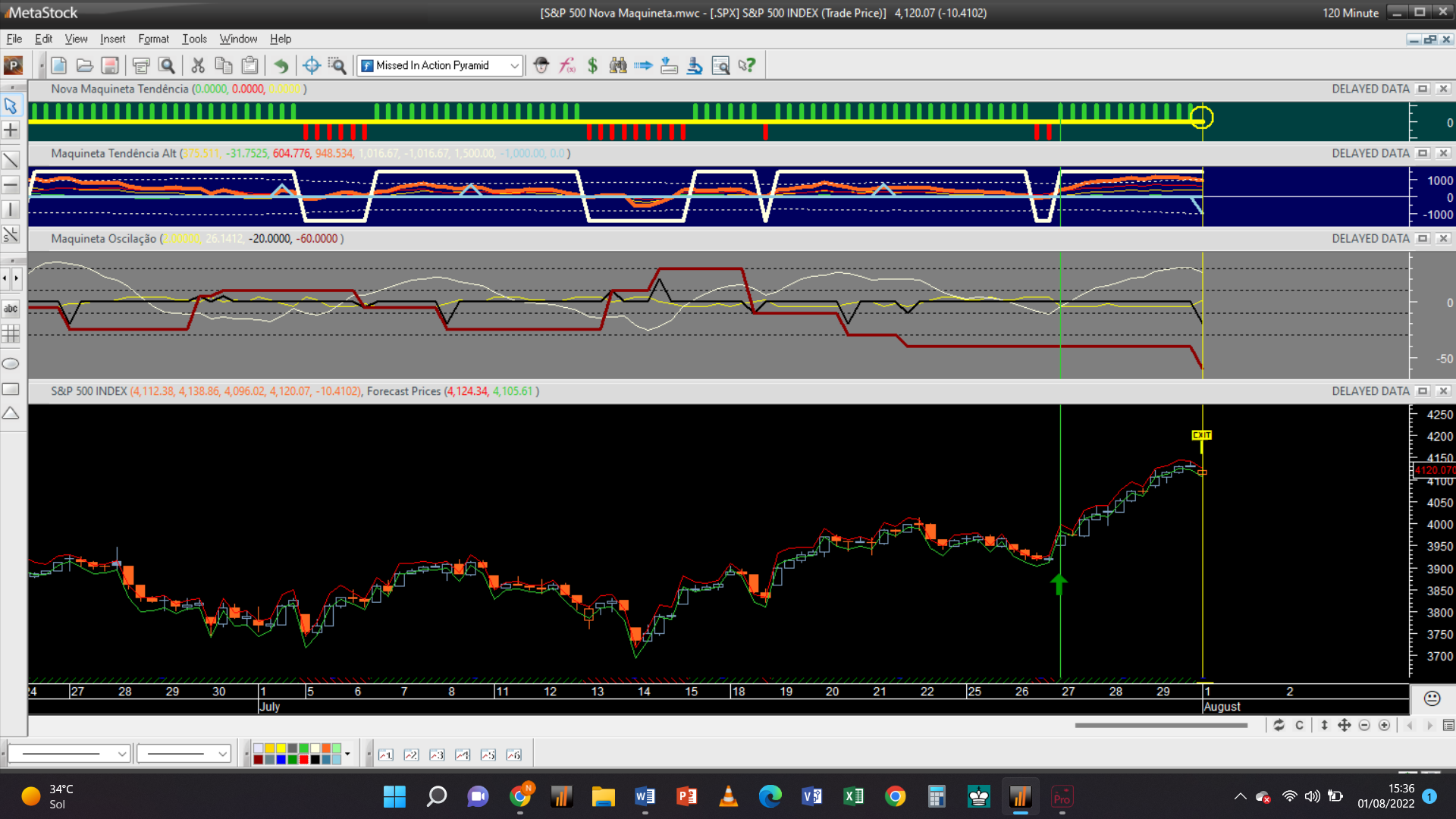The width and height of the screenshot is (1456, 819).
Task: Click the Undo arrow icon
Action: pyautogui.click(x=281, y=66)
